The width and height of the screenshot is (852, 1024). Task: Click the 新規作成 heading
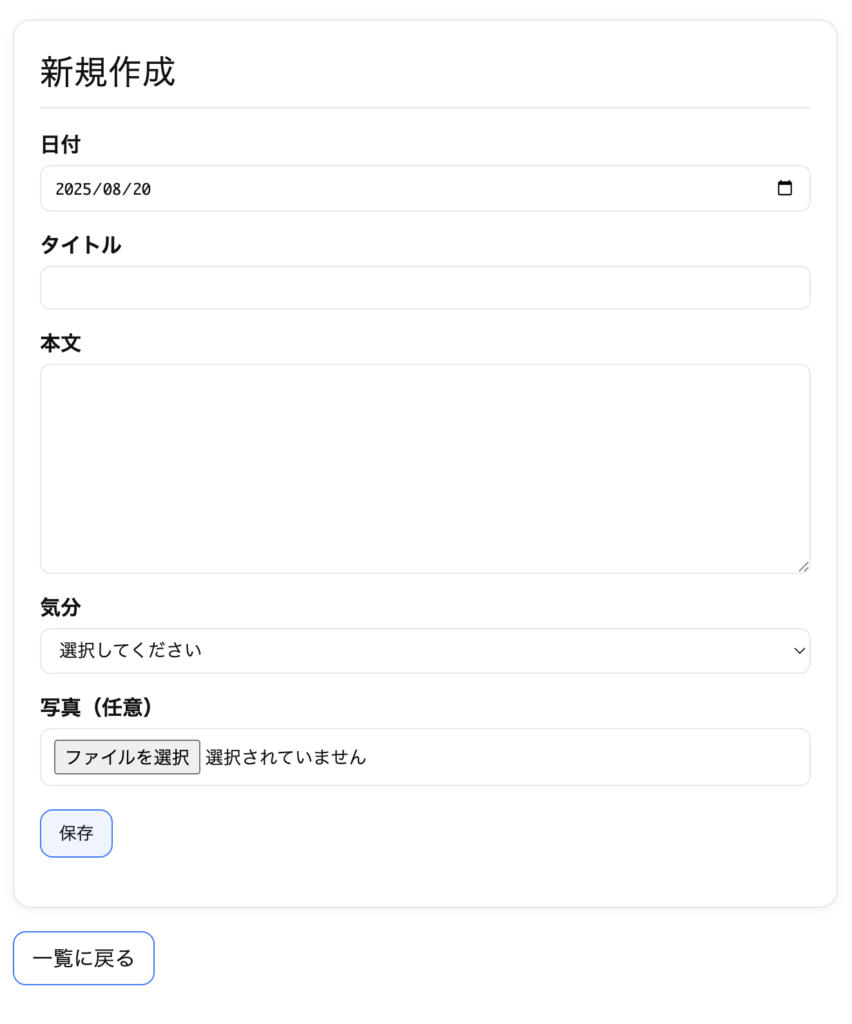[x=108, y=71]
